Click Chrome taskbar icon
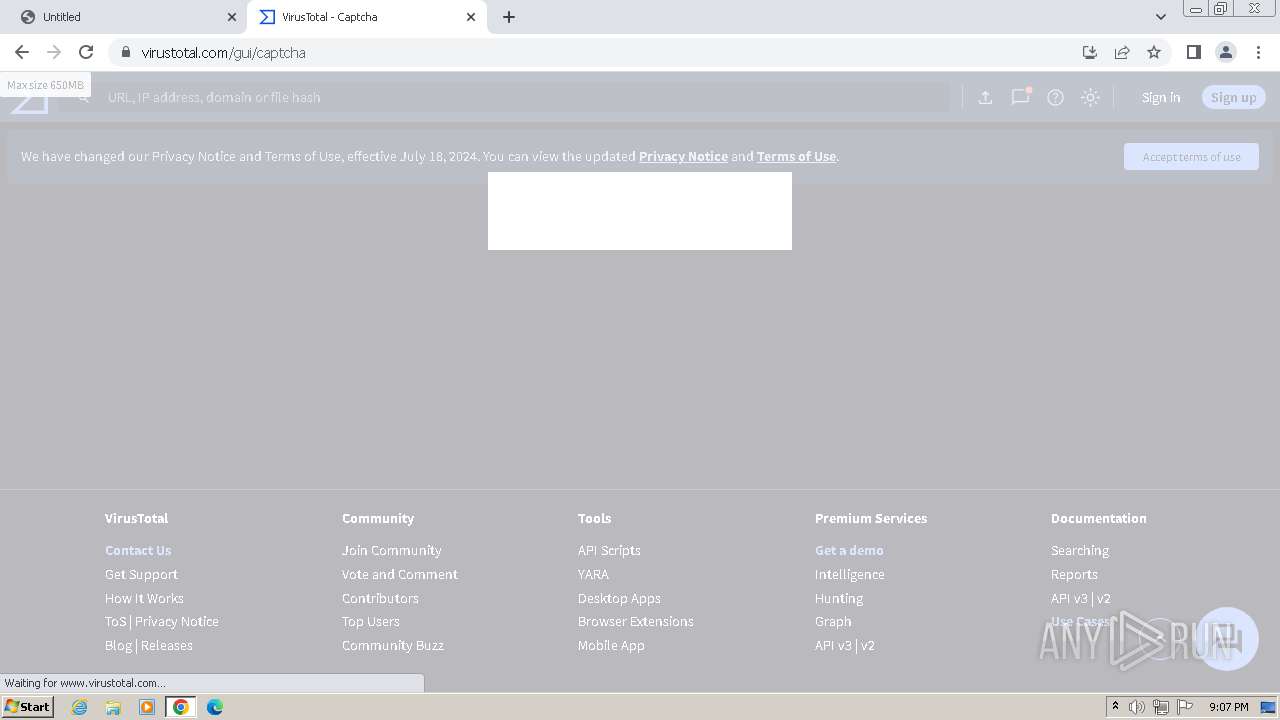 point(181,707)
